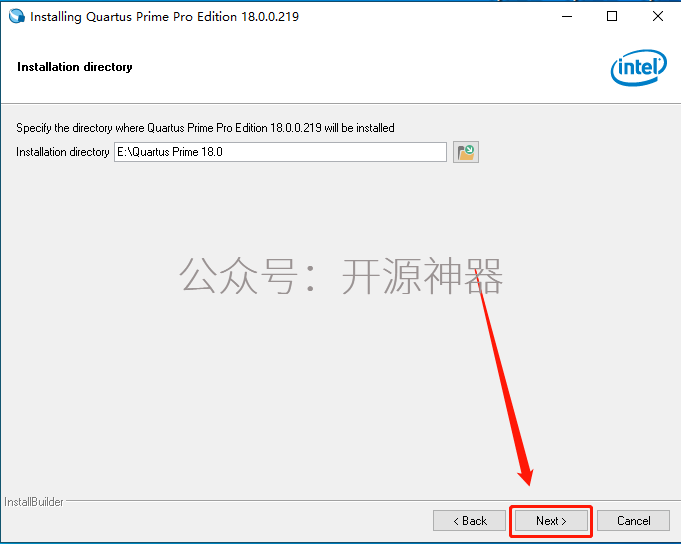The width and height of the screenshot is (681, 544).
Task: Click the Chinese watermark text in the center
Action: click(341, 276)
